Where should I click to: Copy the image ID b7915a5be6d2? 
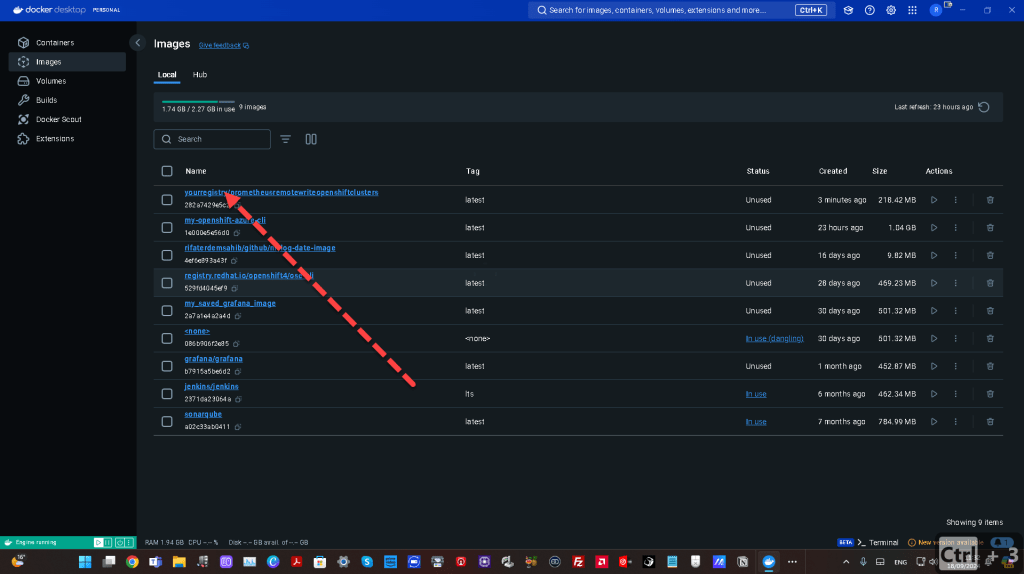238,372
